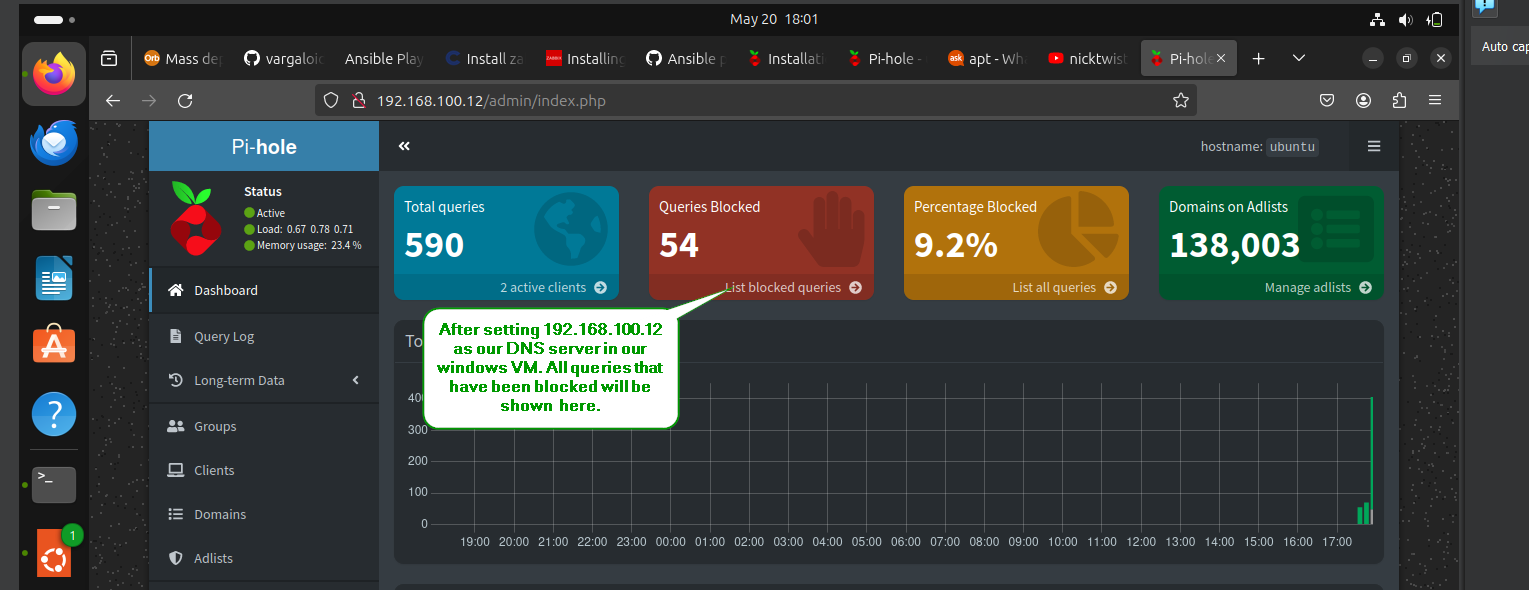Reload the page with refresh button

click(x=185, y=100)
